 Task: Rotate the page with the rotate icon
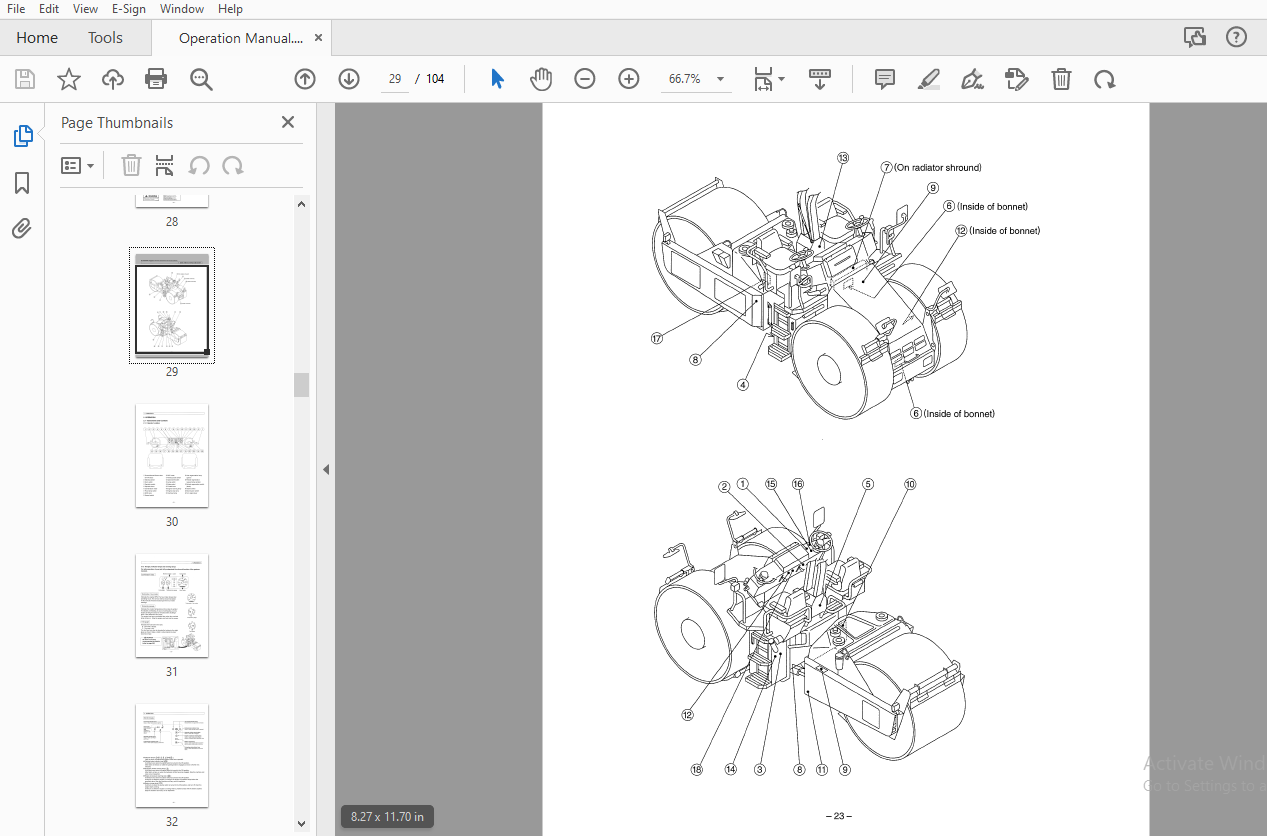pos(1105,79)
